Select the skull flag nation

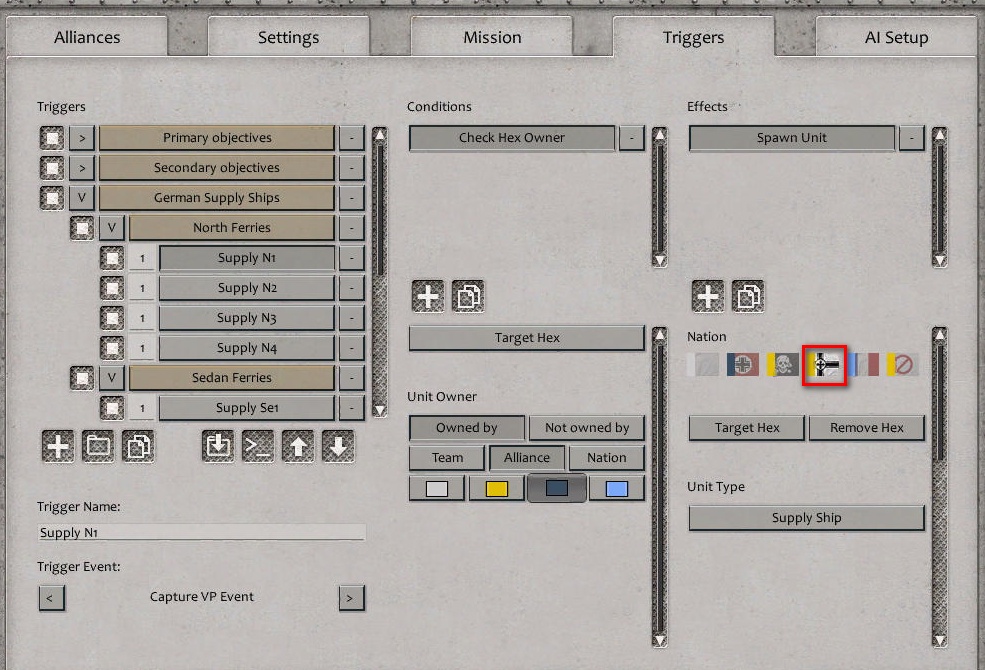[x=783, y=365]
